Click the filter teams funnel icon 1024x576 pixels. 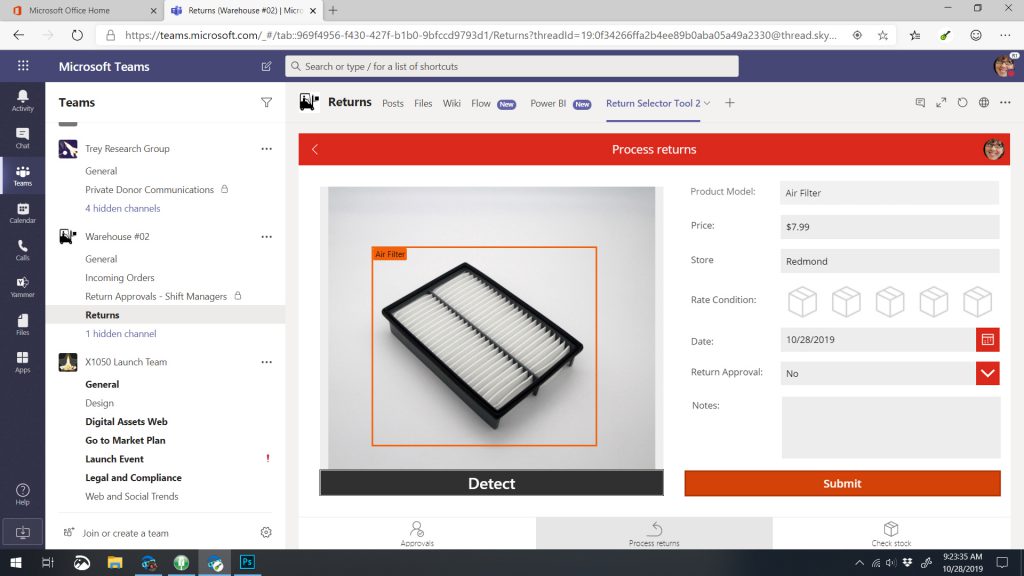[266, 102]
